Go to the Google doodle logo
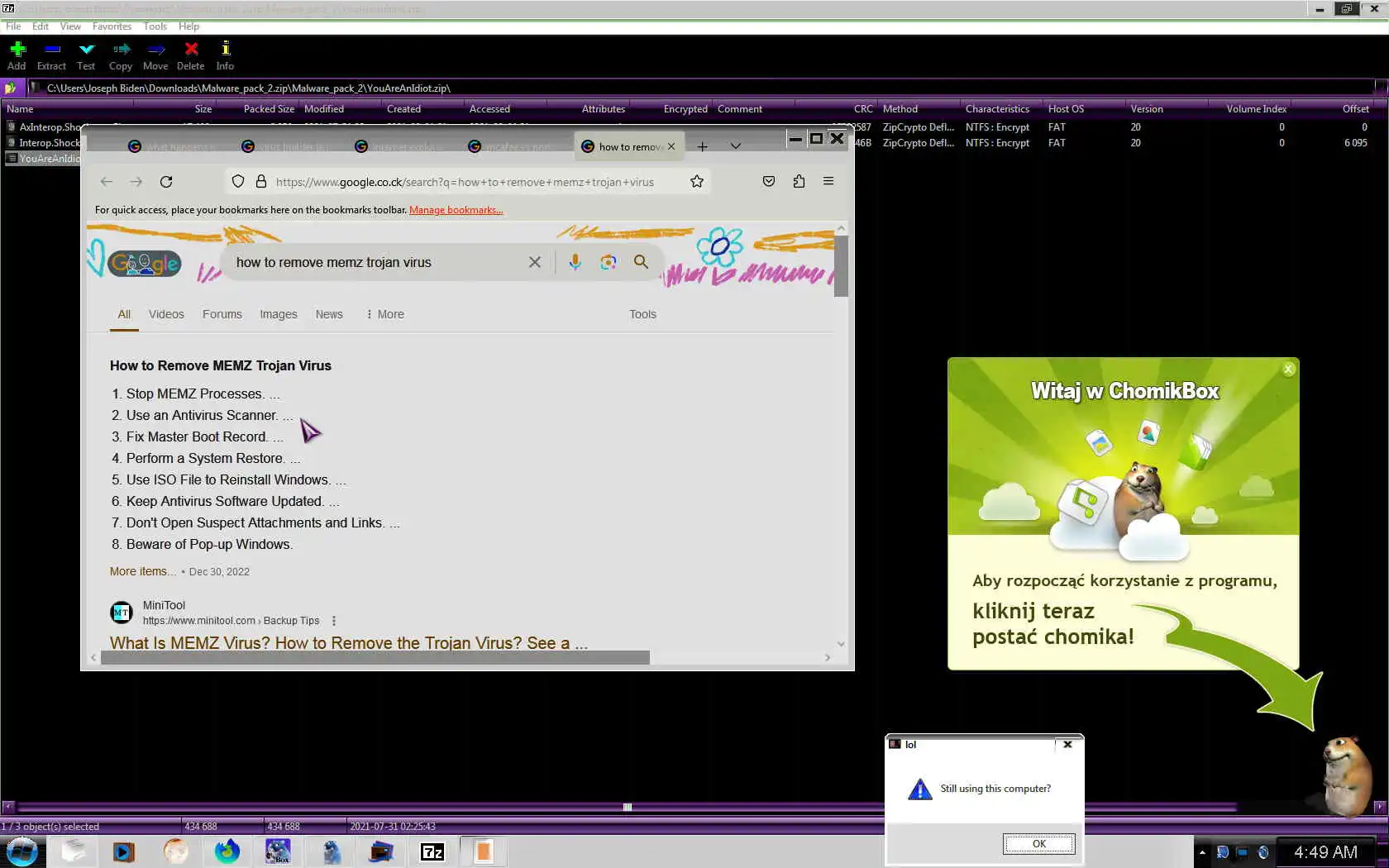Image resolution: width=1389 pixels, height=868 pixels. pos(145,264)
